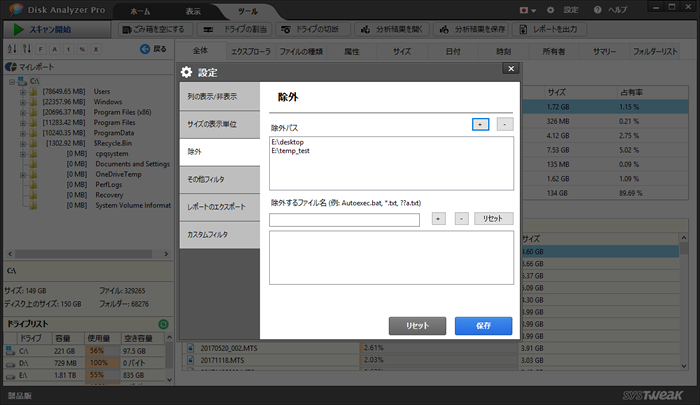Click the blue 戻る back arrow
700x405 pixels.
145,49
